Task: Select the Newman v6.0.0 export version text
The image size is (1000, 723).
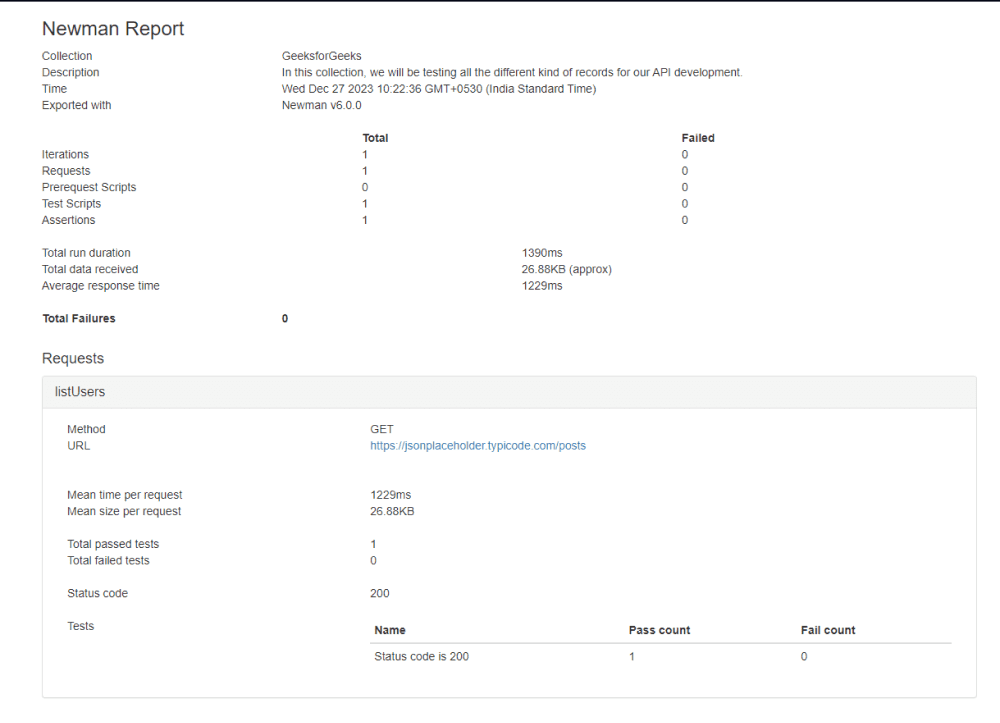Action: (x=321, y=105)
